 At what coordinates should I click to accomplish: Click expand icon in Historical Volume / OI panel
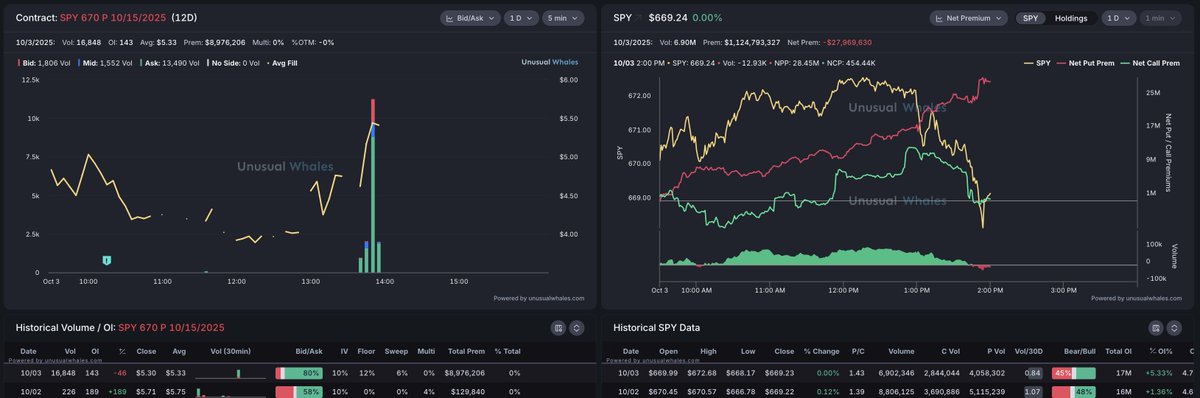click(576, 327)
